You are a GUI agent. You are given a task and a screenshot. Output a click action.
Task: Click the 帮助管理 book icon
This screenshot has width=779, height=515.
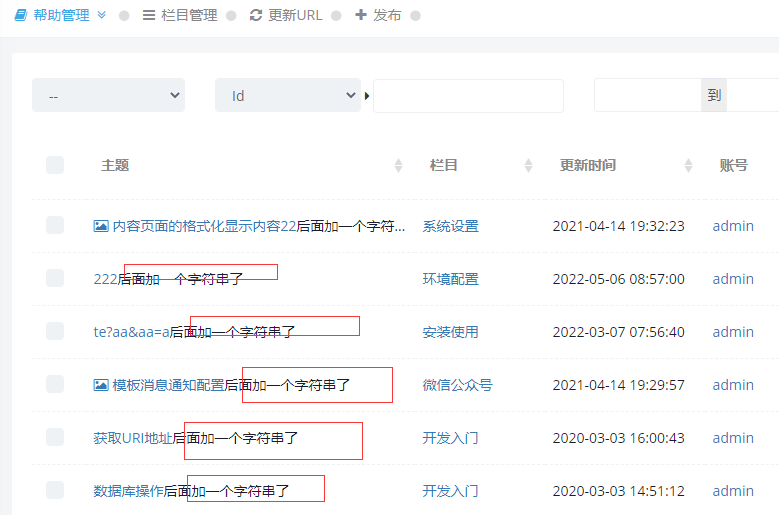pyautogui.click(x=21, y=15)
